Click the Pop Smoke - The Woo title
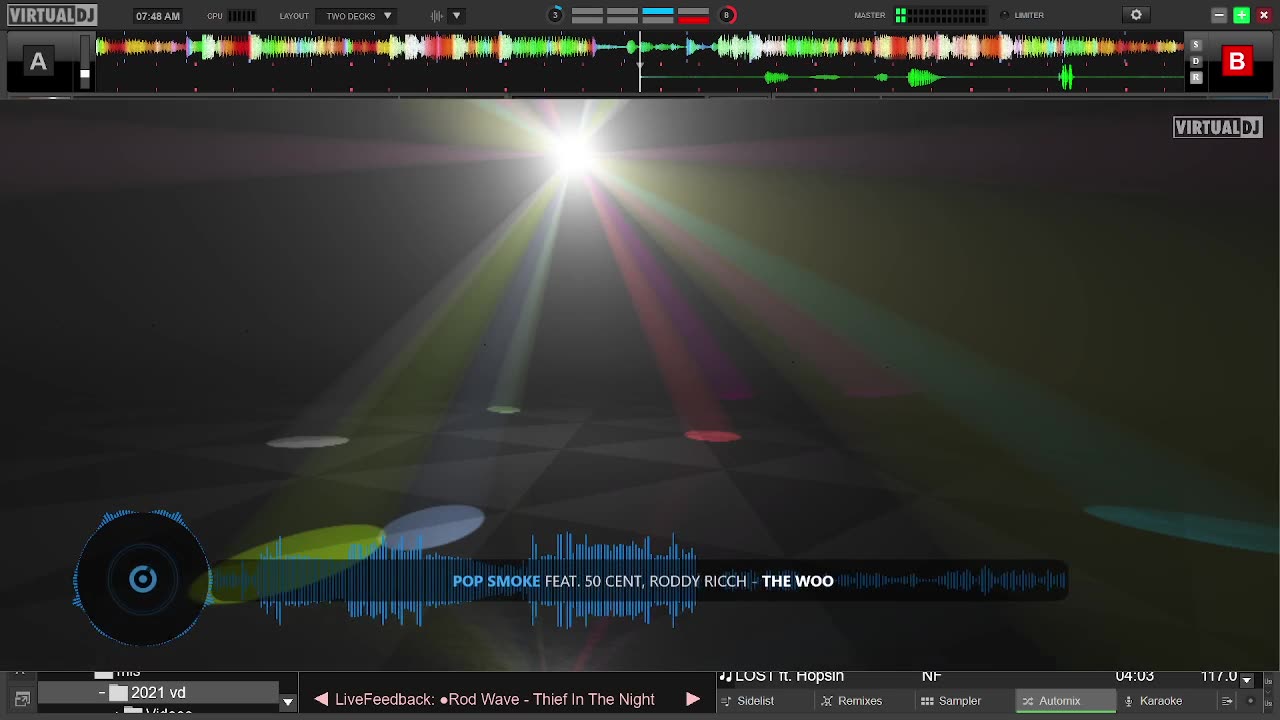The height and width of the screenshot is (720, 1280). (643, 581)
